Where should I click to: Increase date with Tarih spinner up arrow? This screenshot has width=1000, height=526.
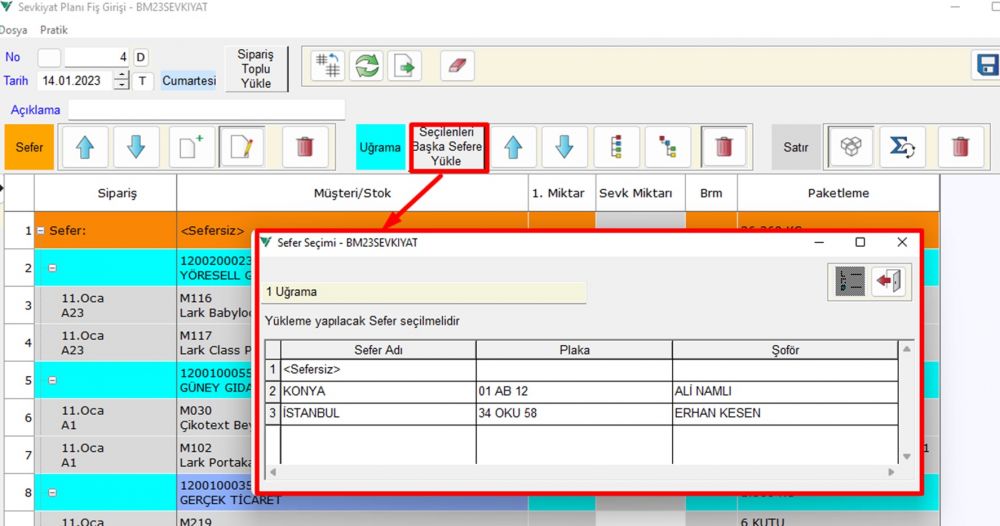click(122, 75)
